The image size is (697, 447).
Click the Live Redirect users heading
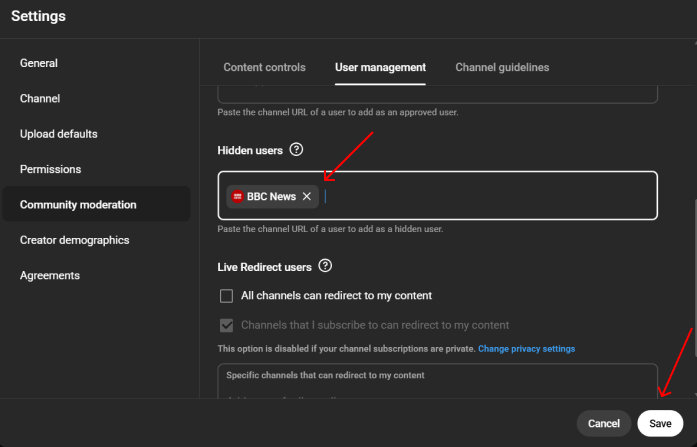tap(264, 267)
